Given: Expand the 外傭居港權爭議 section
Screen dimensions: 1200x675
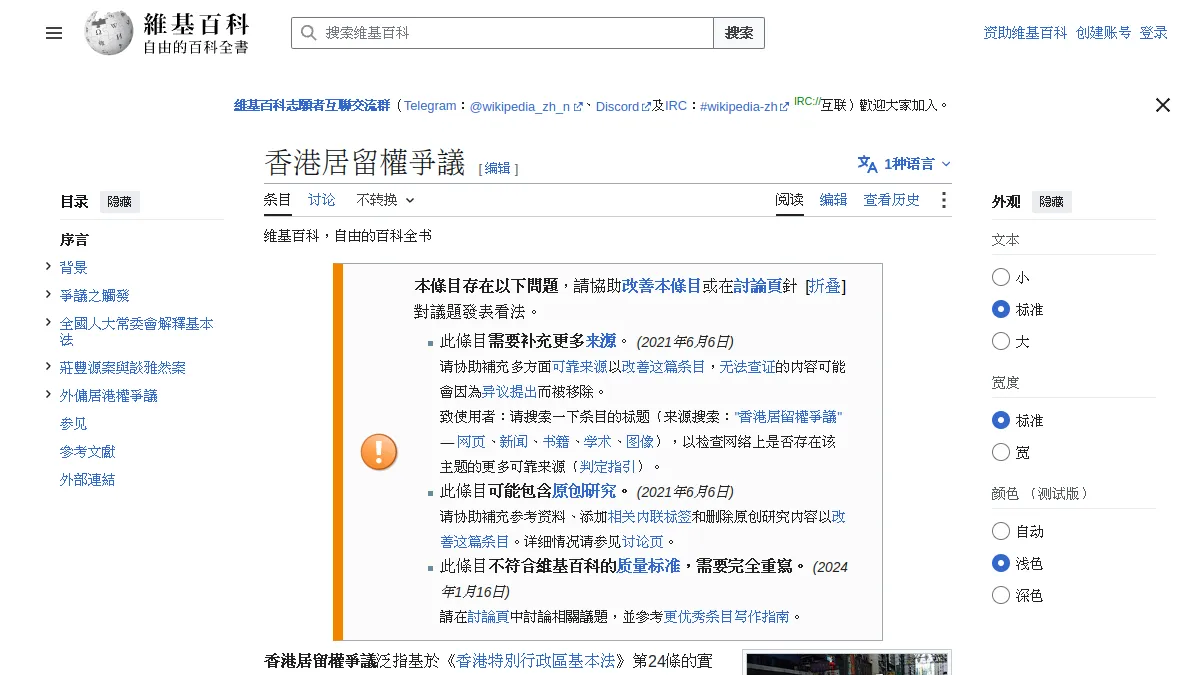Looking at the screenshot, I should click(48, 394).
